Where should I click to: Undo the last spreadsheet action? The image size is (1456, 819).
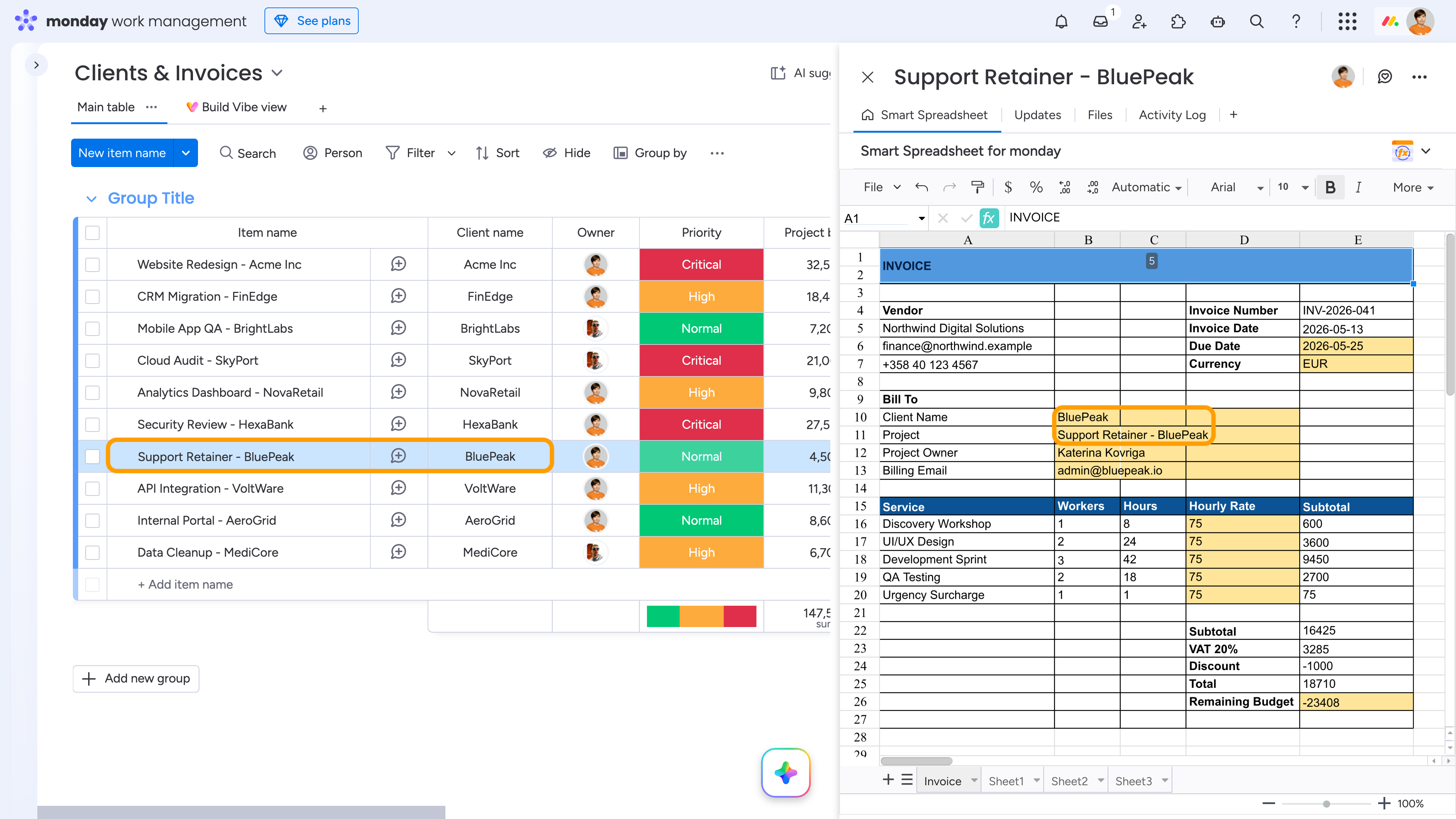(921, 187)
